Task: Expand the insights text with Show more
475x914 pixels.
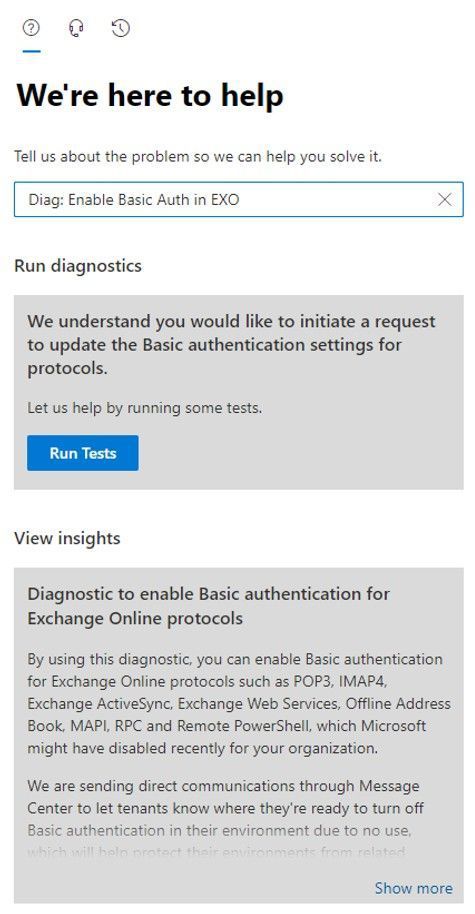Action: (413, 888)
